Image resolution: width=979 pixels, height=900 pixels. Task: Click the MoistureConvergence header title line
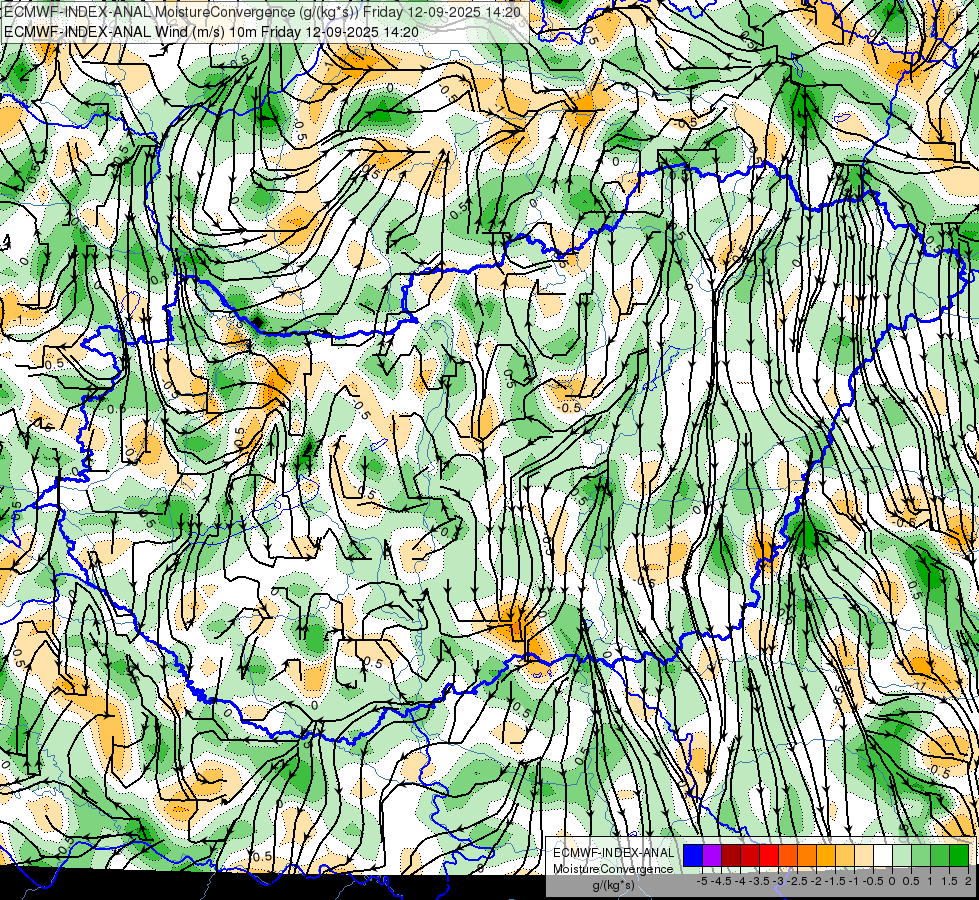262,11
